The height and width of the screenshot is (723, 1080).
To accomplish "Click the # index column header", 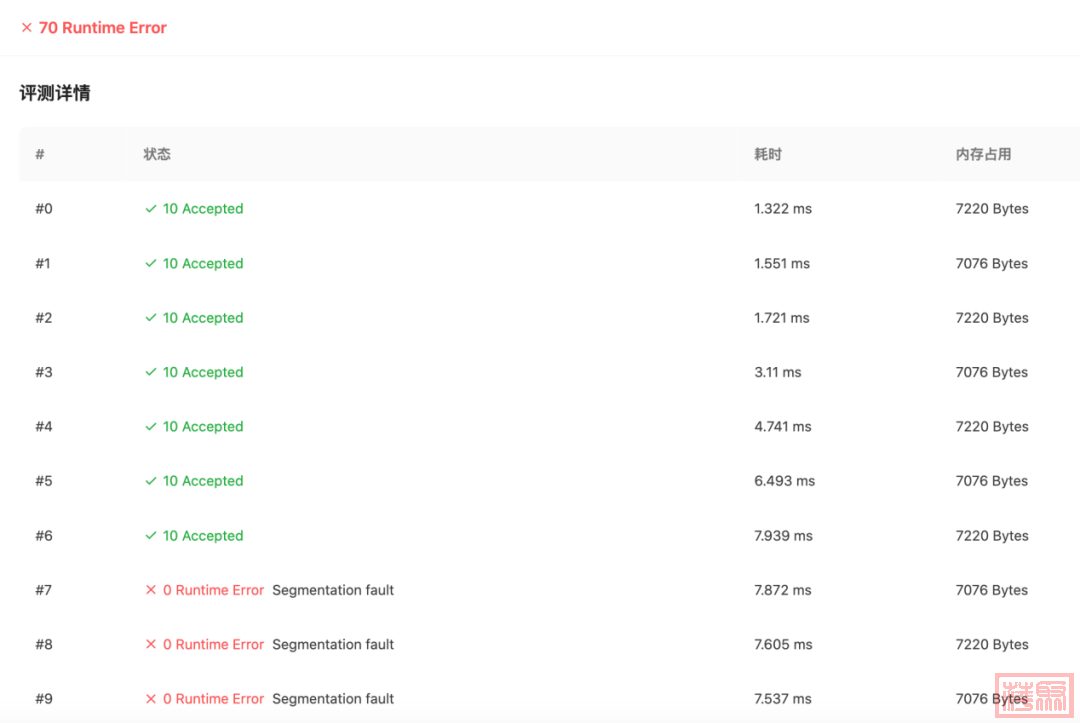I will click(40, 154).
